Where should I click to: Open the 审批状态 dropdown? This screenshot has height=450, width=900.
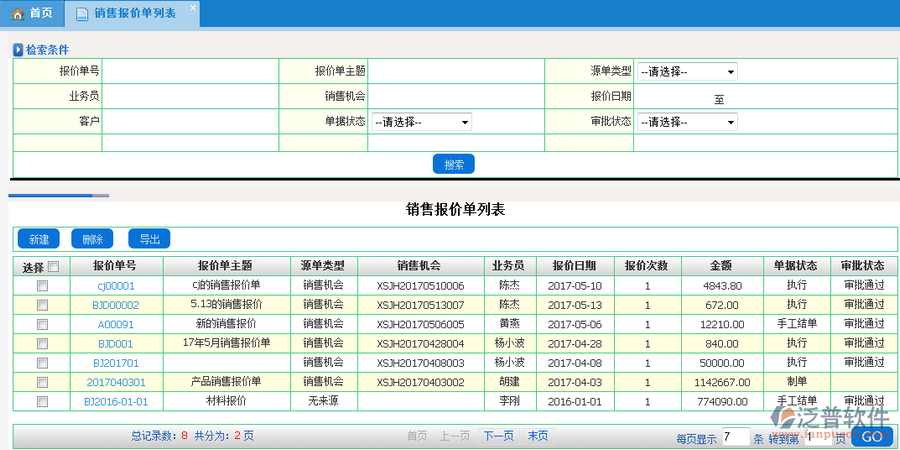click(687, 122)
